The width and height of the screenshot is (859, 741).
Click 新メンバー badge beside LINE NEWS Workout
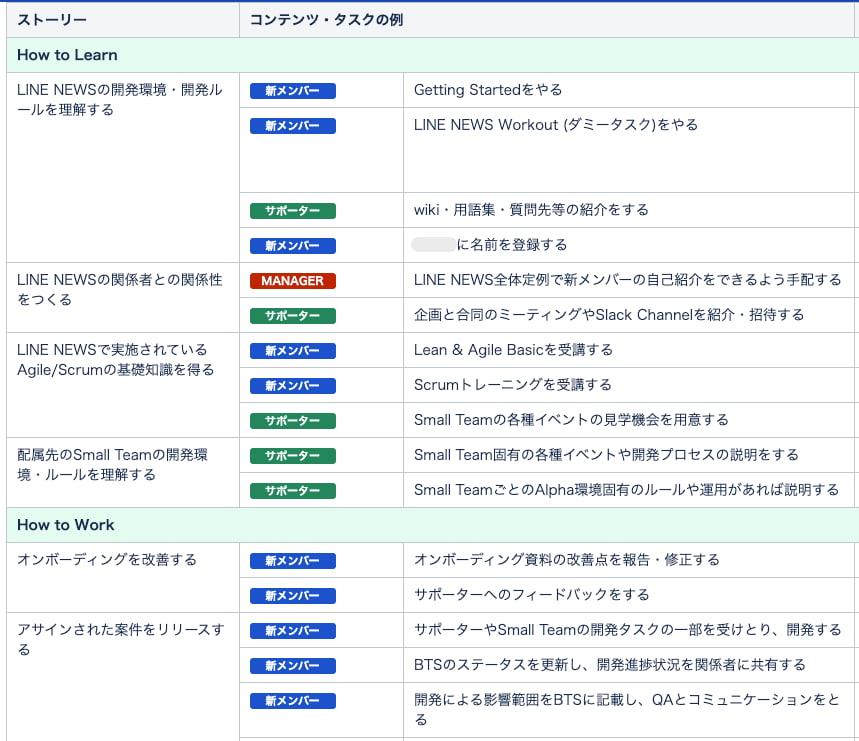pyautogui.click(x=293, y=126)
